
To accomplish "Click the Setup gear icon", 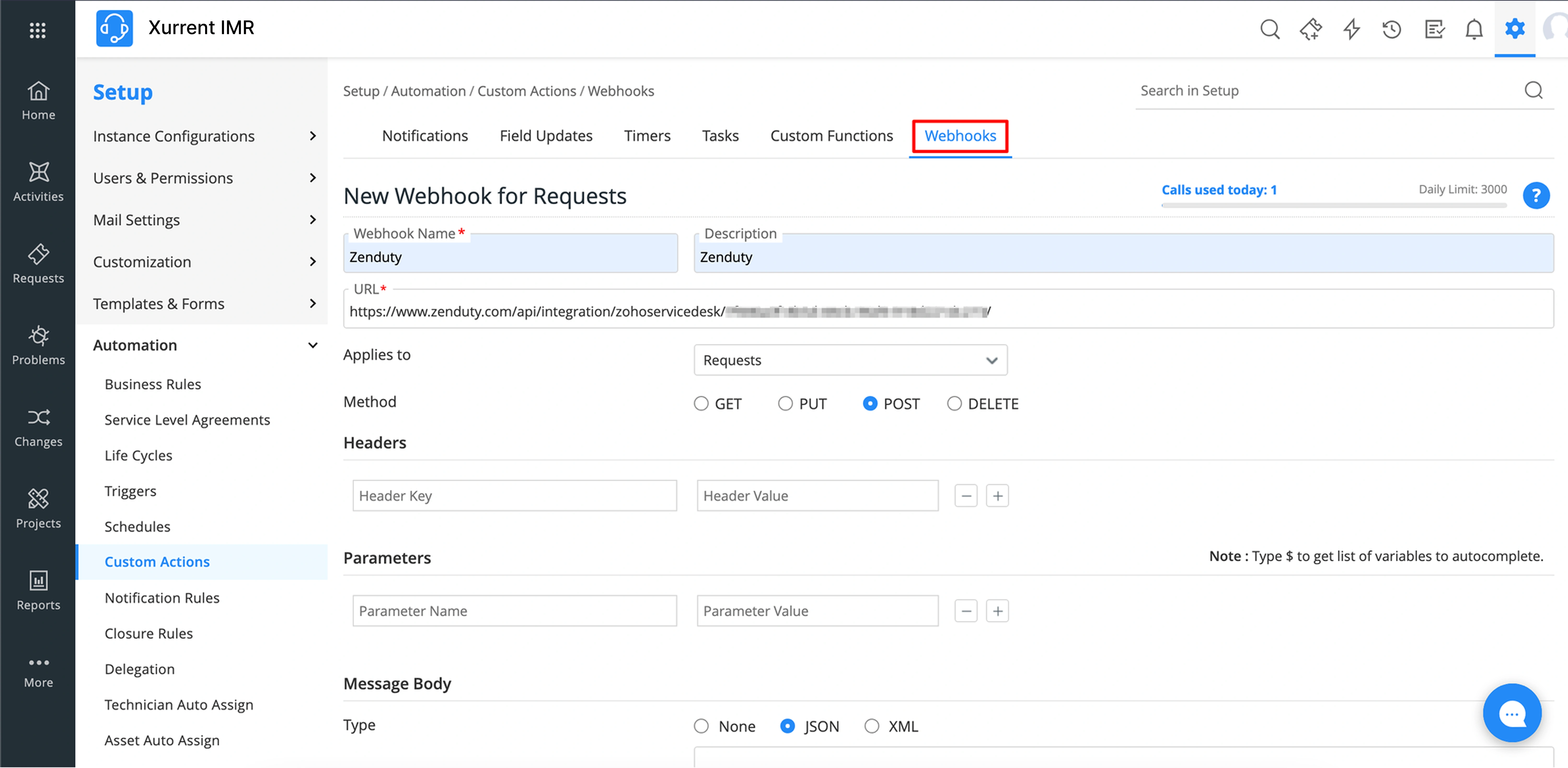I will tap(1514, 29).
